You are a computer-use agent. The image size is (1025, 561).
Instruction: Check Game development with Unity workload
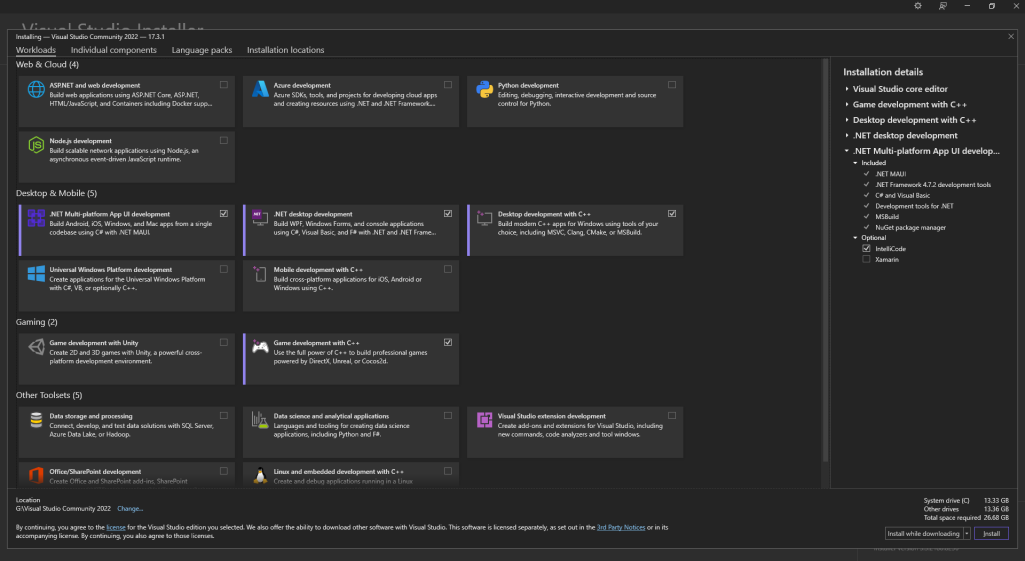click(224, 342)
